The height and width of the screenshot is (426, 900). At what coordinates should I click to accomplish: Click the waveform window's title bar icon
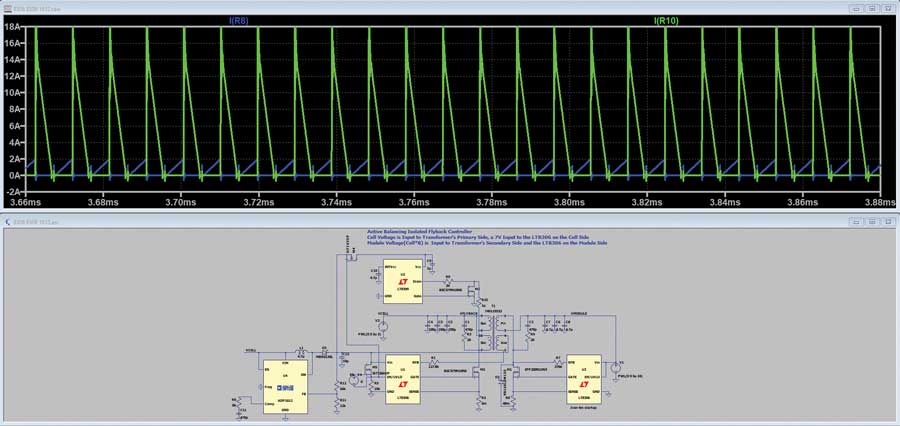(x=7, y=7)
